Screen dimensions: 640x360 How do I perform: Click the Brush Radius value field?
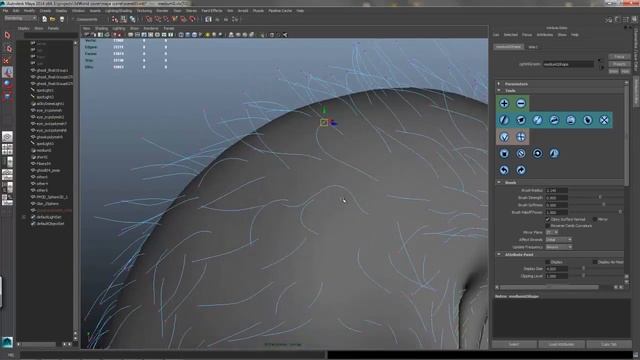tap(557, 190)
